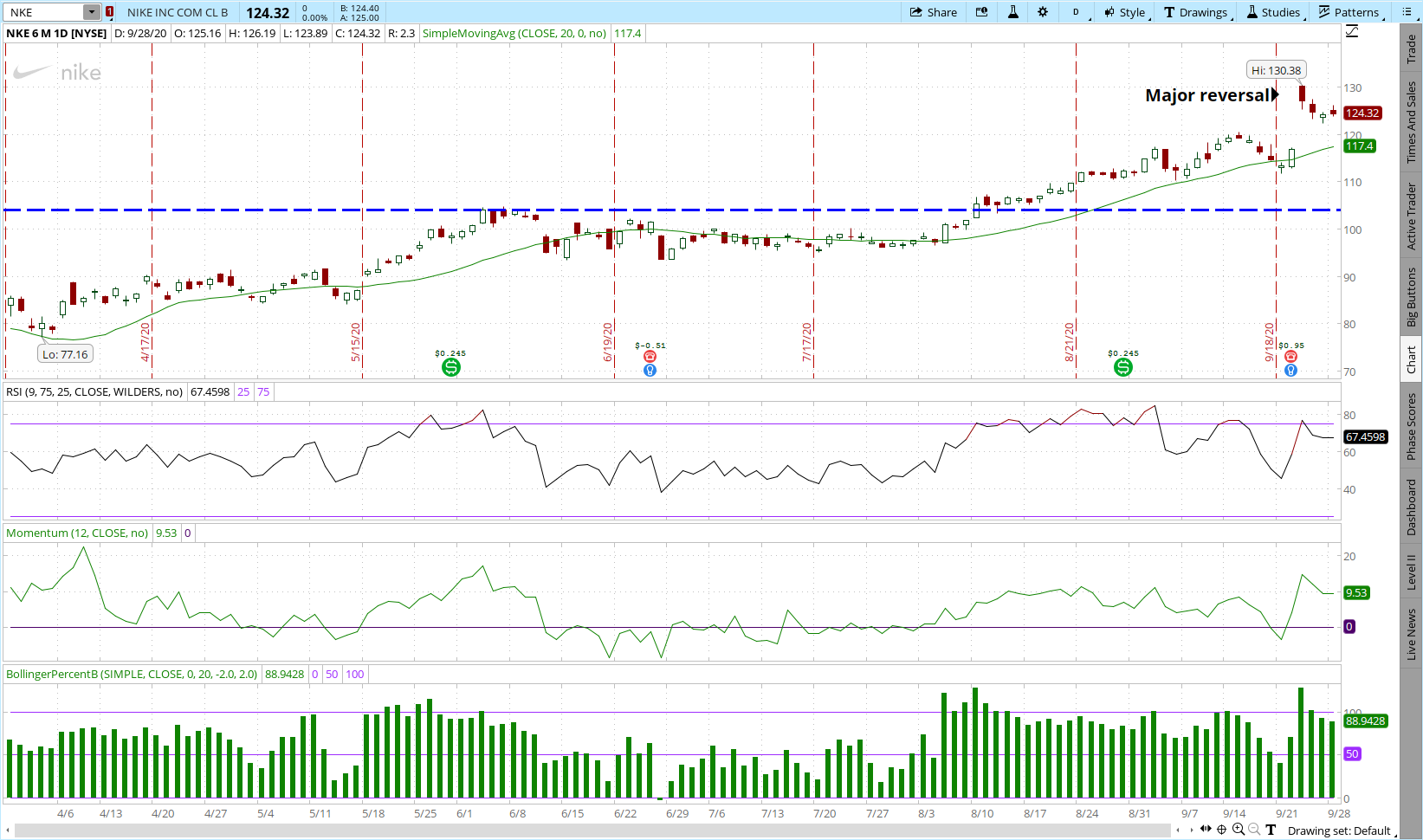
Task: Click the Share button
Action: point(934,12)
